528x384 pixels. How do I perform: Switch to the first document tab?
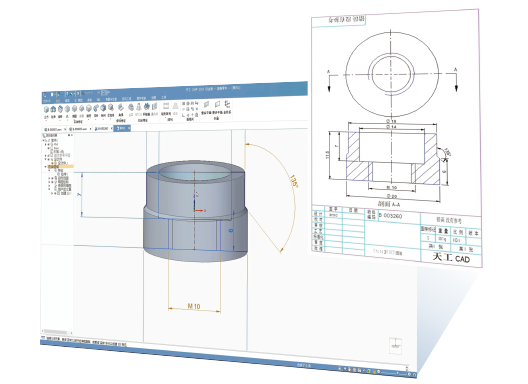tap(54, 129)
